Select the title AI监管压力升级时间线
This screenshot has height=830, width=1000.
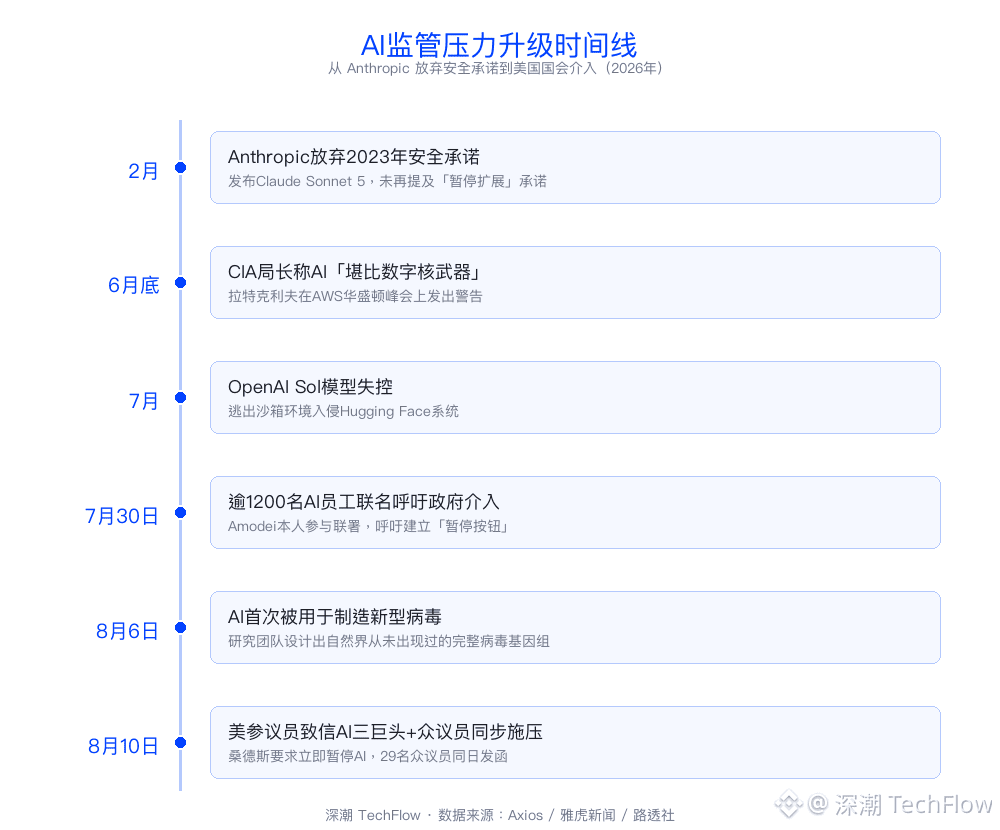click(499, 45)
